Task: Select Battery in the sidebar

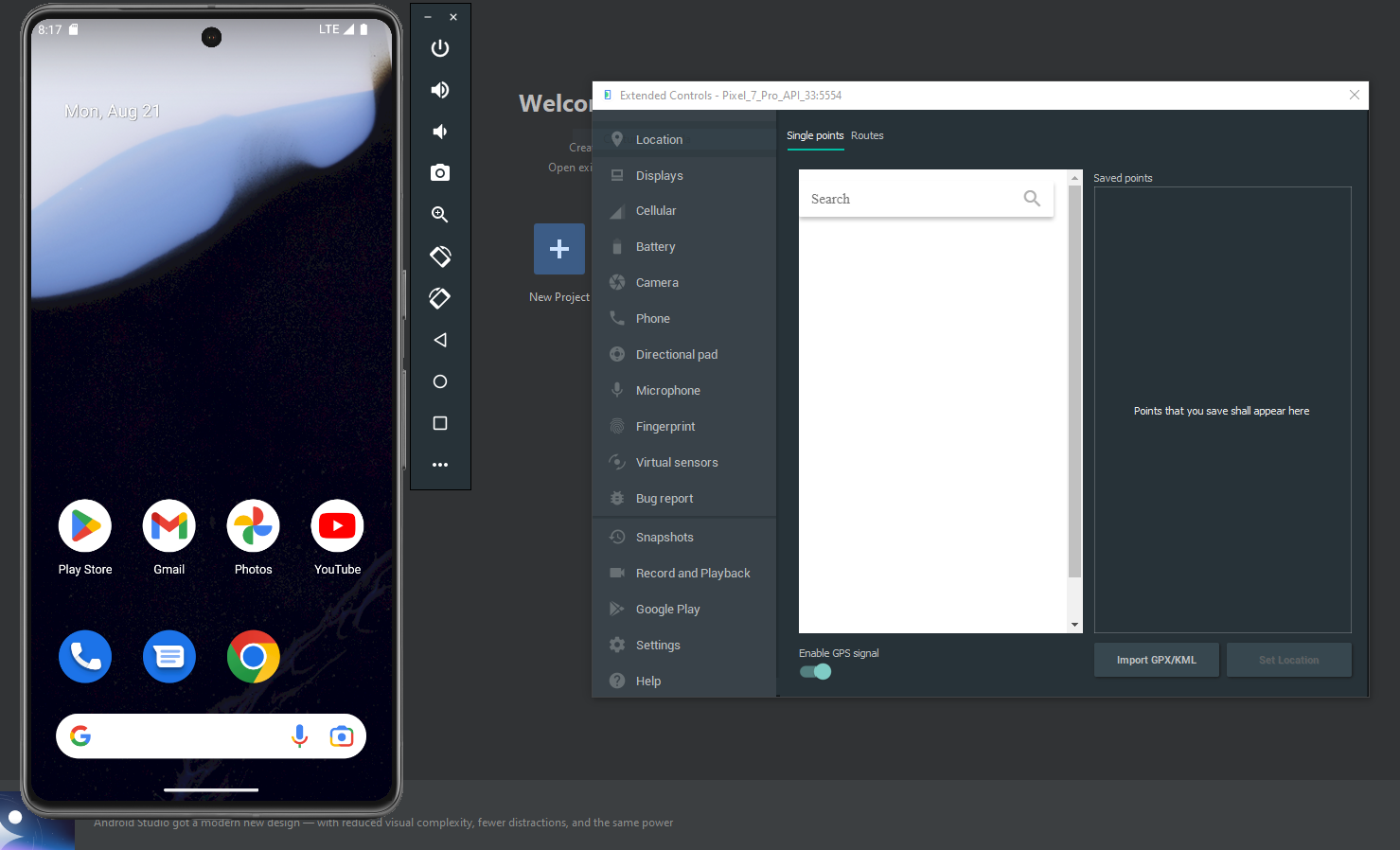Action: click(x=655, y=247)
